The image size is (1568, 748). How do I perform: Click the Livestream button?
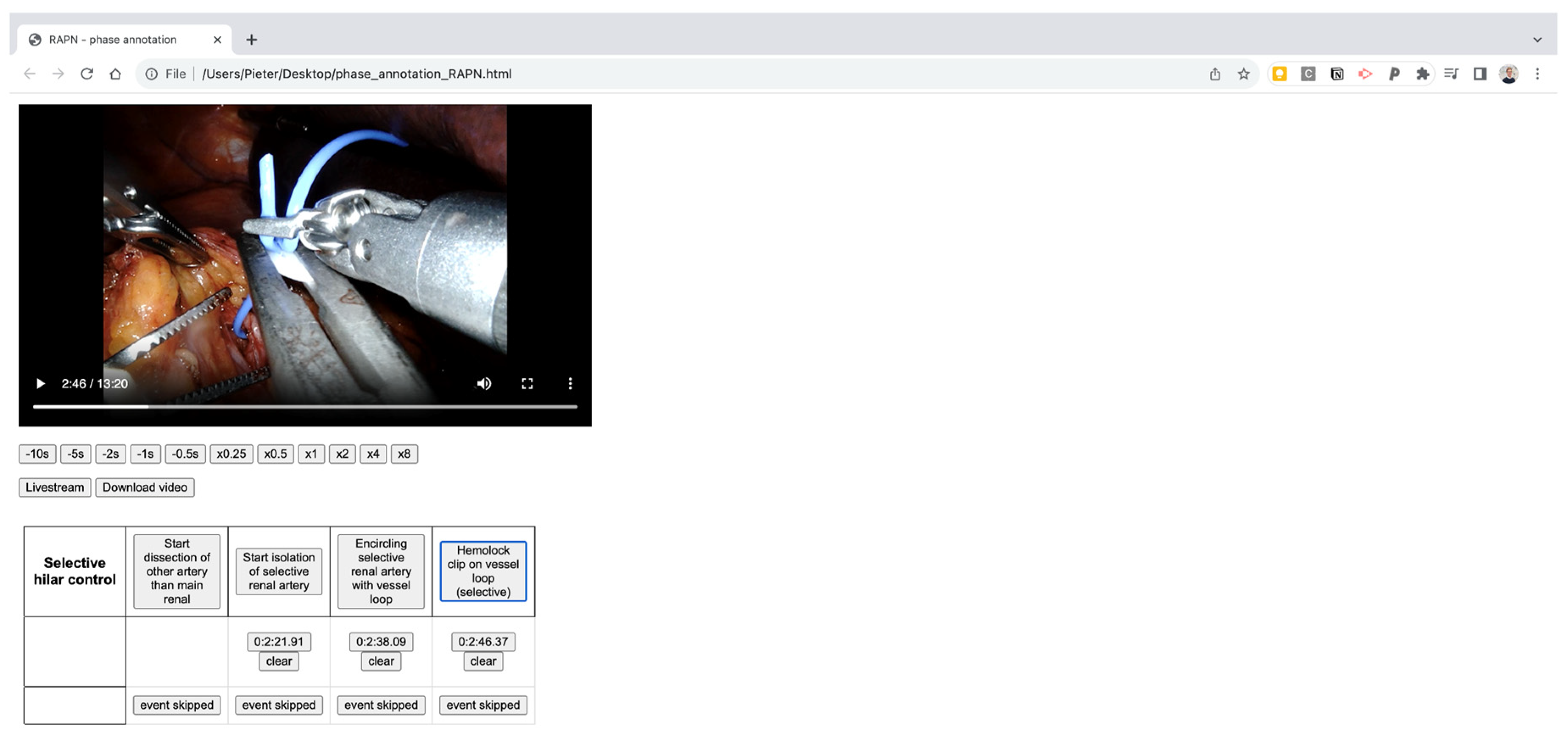pos(53,487)
